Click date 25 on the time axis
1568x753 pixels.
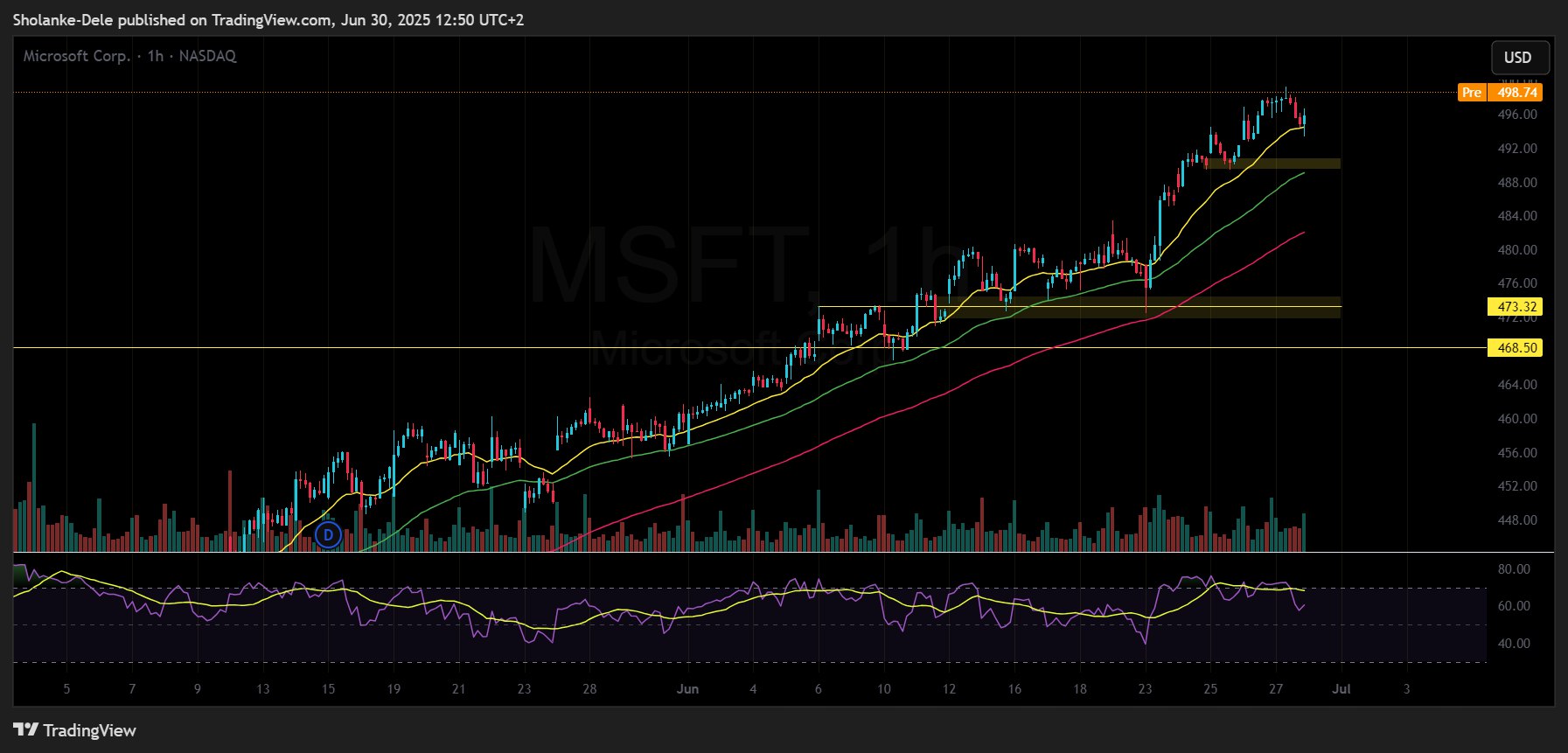point(1210,689)
